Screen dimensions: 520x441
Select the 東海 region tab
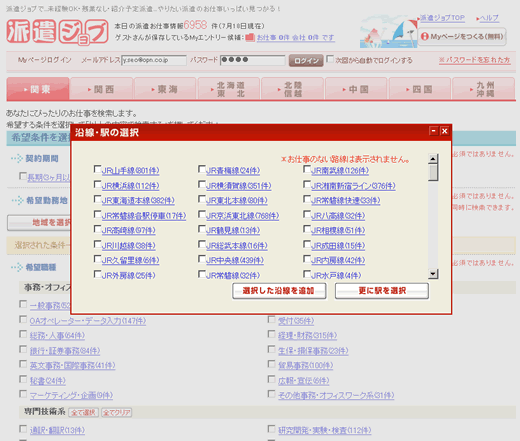pos(165,88)
